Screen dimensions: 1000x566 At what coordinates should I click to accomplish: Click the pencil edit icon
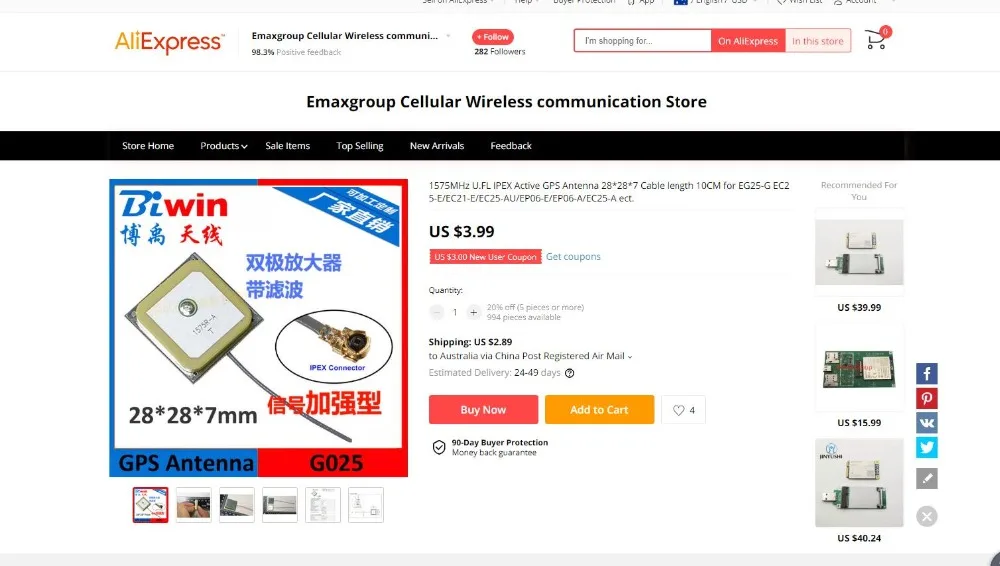pos(927,478)
